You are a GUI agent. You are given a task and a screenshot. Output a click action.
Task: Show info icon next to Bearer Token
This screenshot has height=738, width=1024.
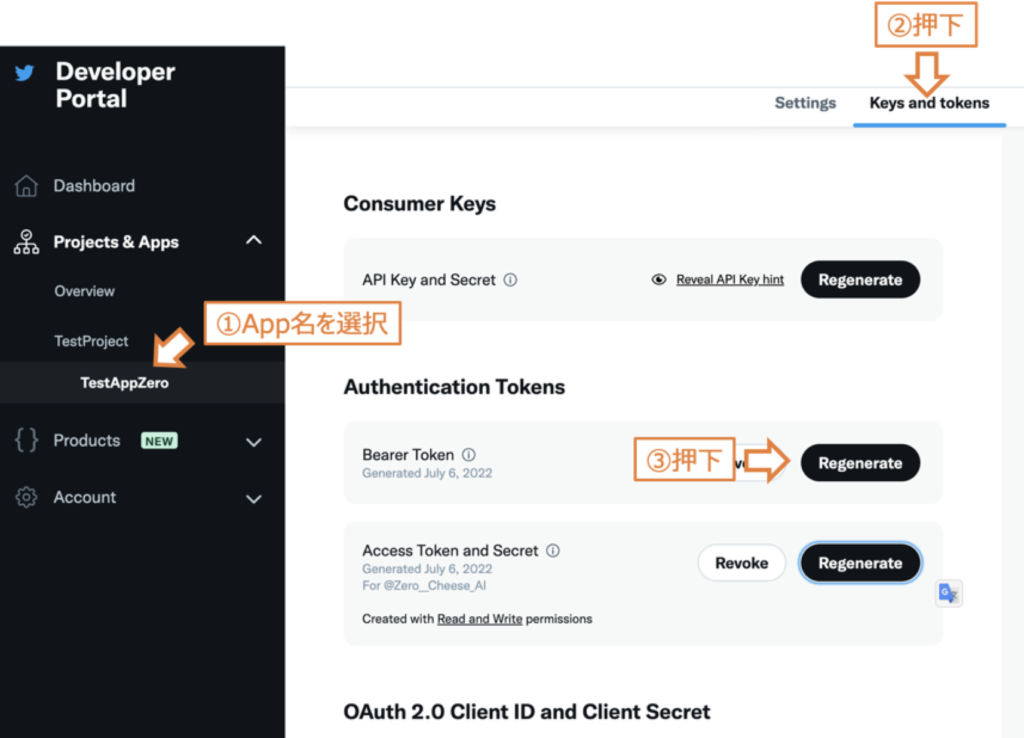(469, 455)
